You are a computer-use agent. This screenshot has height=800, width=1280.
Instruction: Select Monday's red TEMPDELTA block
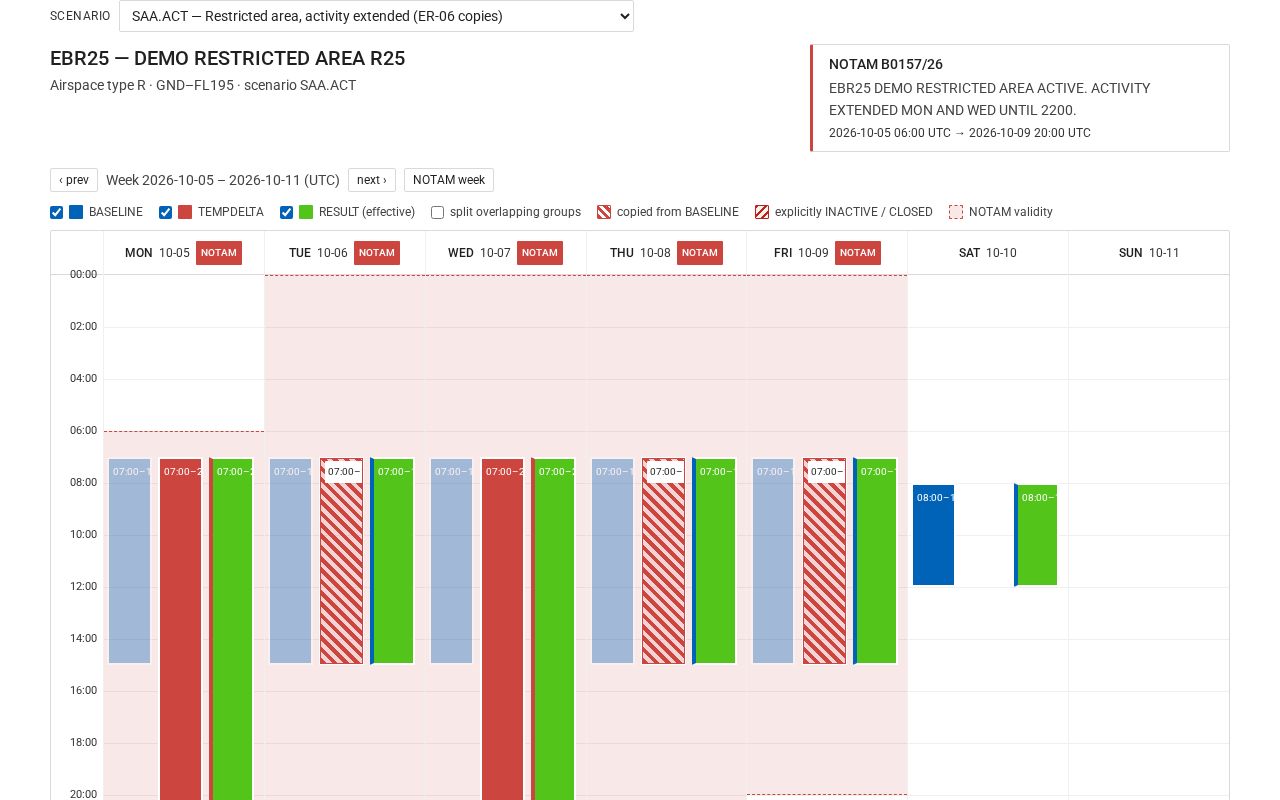[x=181, y=629]
